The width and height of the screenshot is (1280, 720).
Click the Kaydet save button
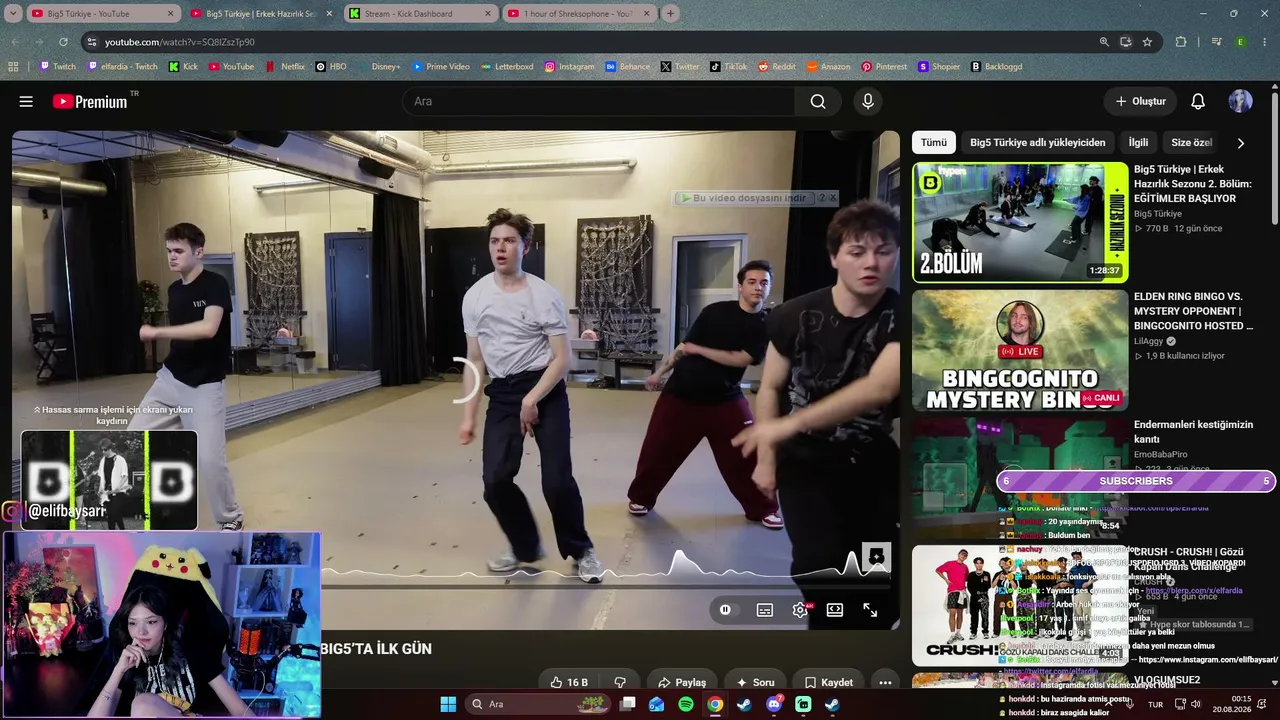pyautogui.click(x=828, y=682)
